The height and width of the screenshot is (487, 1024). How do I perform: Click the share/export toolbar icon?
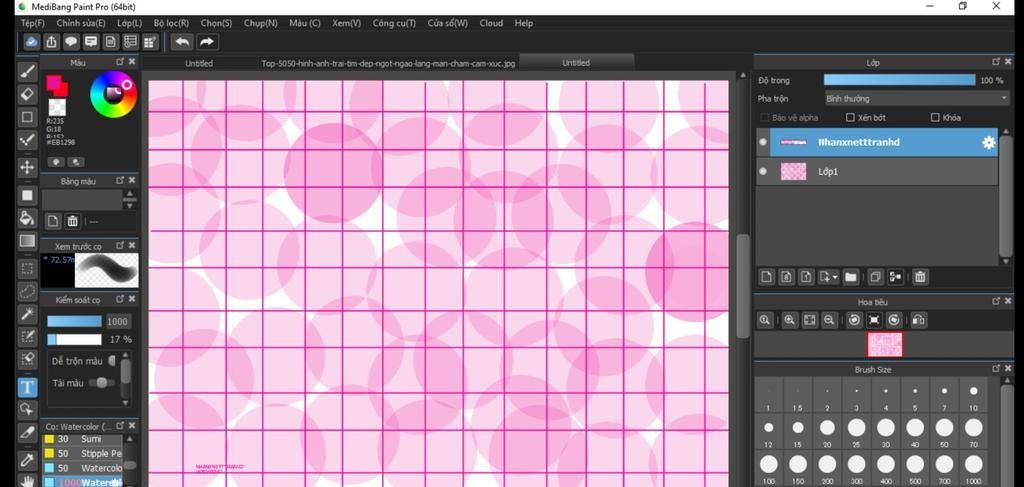click(52, 42)
